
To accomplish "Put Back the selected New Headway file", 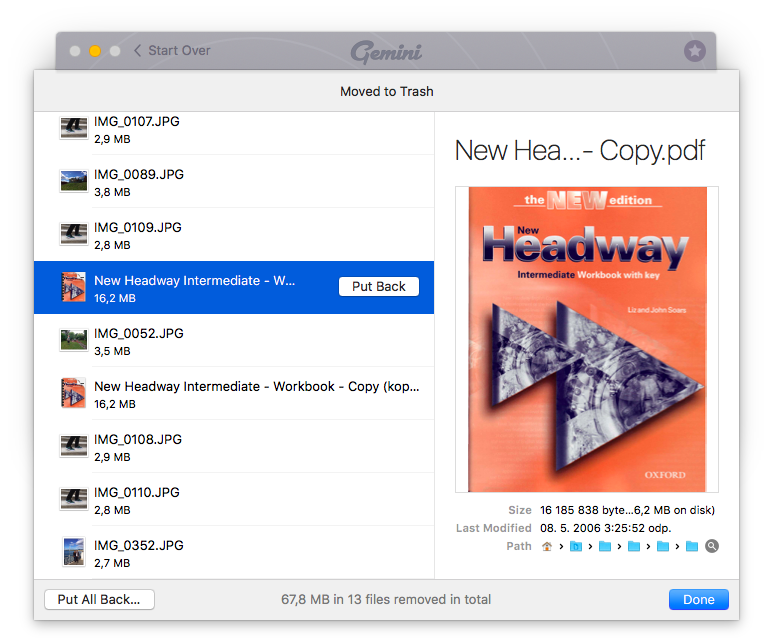I will [379, 287].
